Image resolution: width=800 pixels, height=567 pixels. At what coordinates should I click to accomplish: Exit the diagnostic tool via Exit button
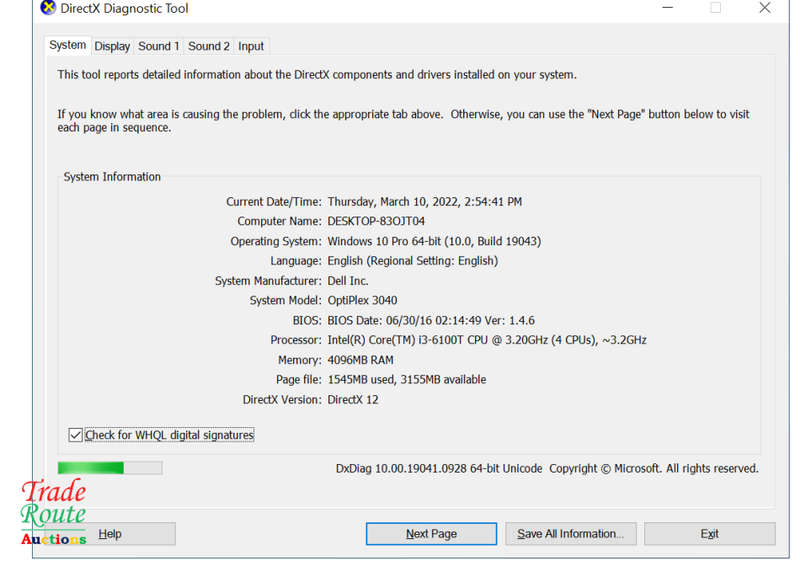point(710,534)
